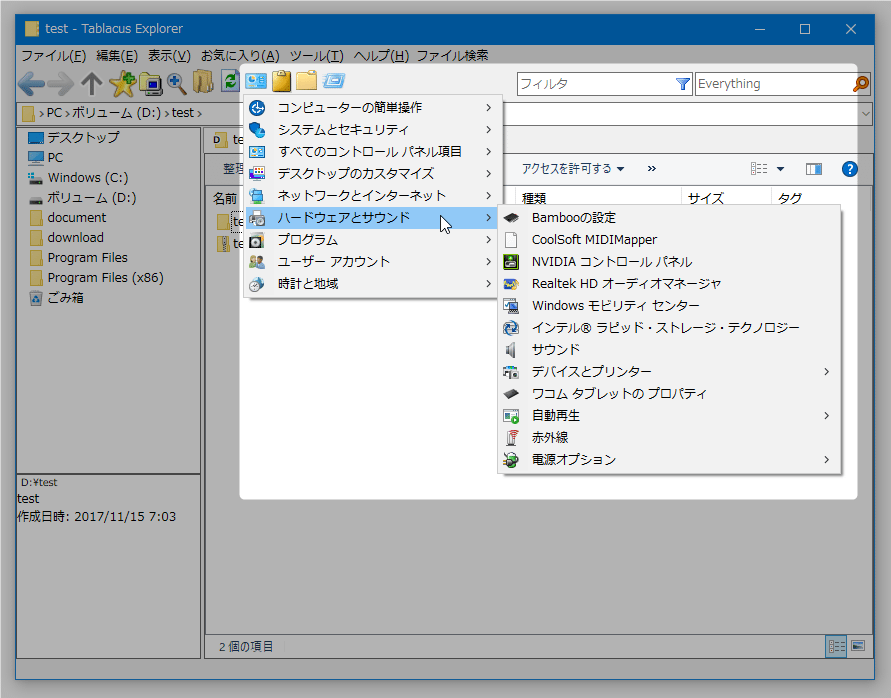Open the お気に入り(A) menu
This screenshot has width=891, height=698.
tap(240, 56)
